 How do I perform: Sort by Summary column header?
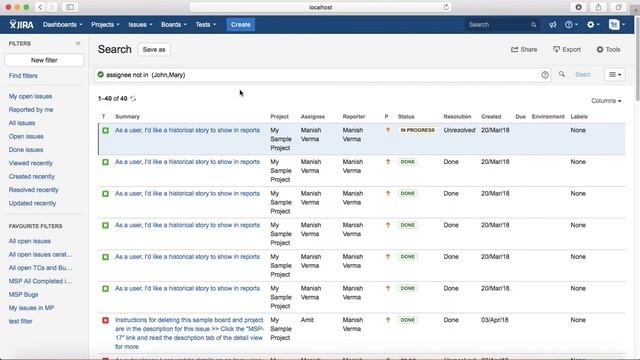[x=127, y=117]
